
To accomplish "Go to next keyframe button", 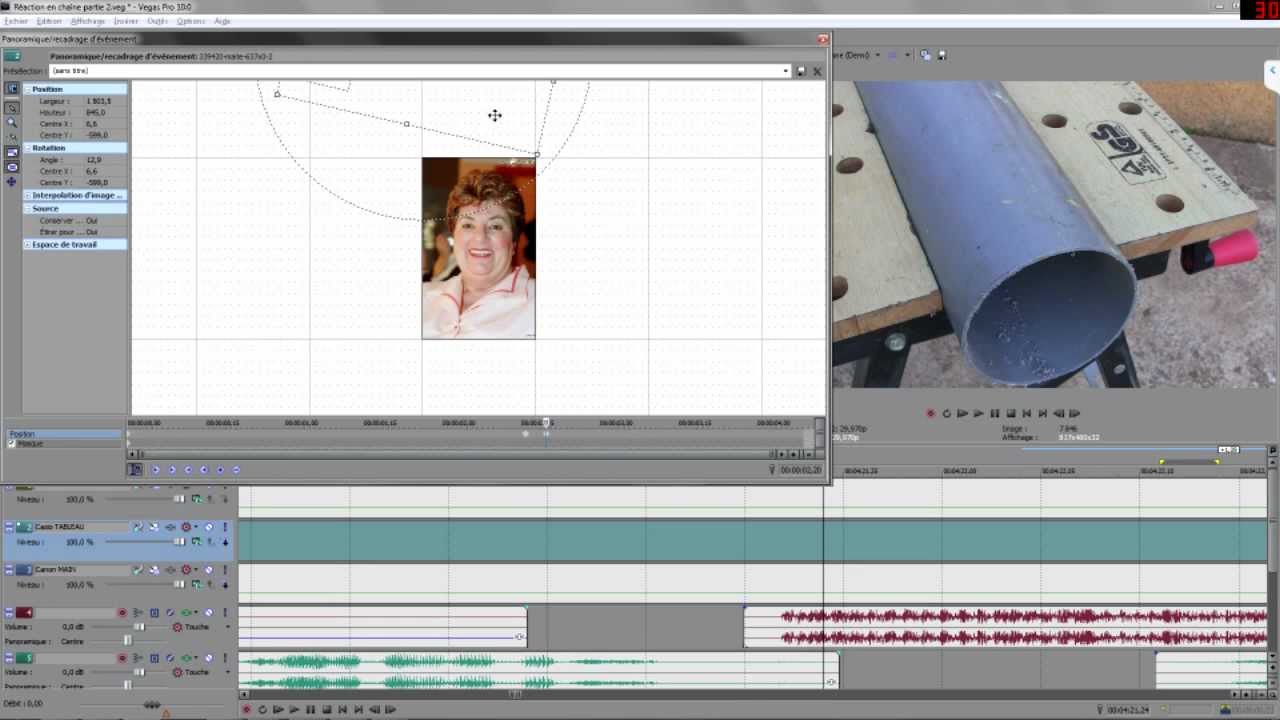I will click(188, 470).
